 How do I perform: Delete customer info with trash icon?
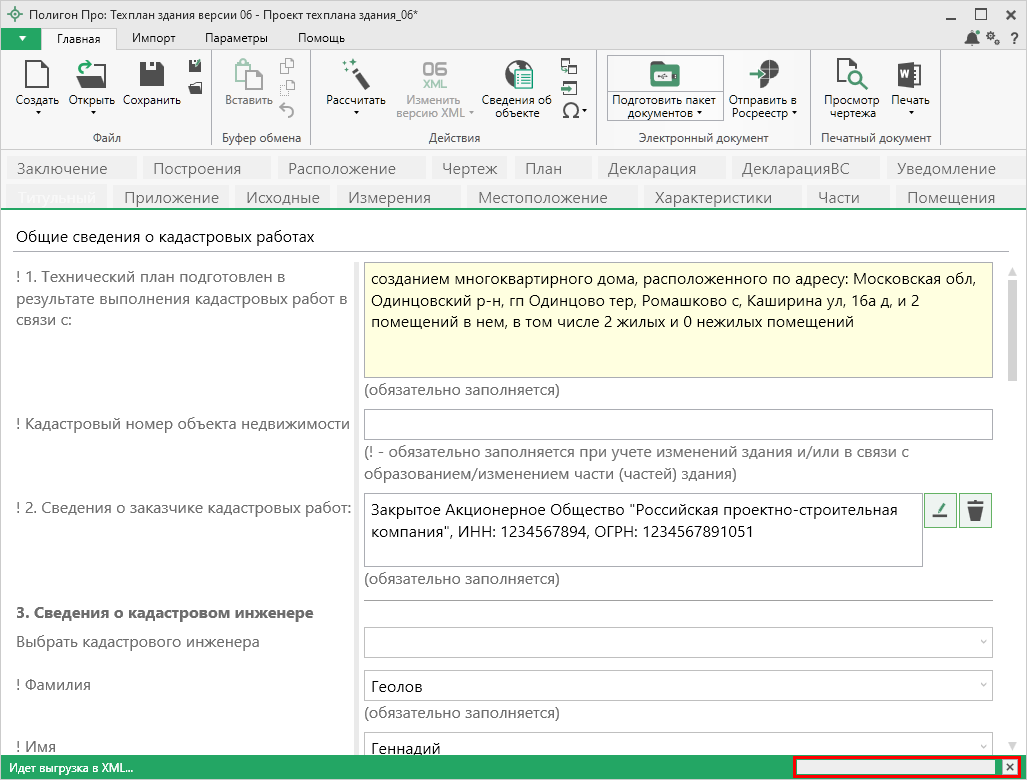(975, 511)
